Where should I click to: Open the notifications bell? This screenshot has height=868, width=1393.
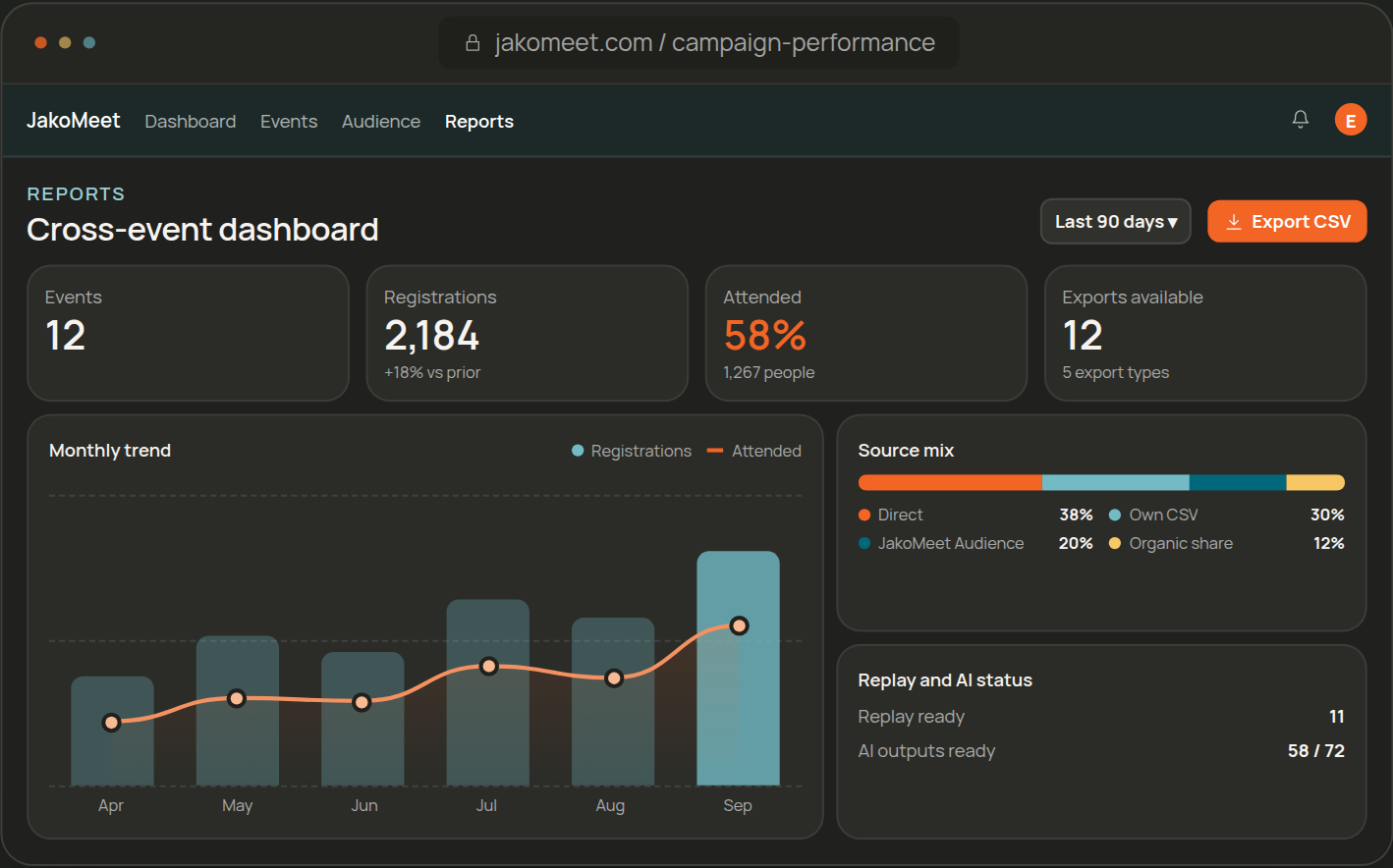tap(1300, 120)
